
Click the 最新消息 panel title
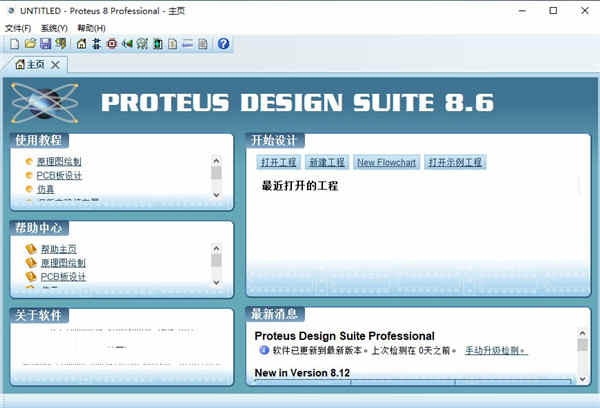coord(274,314)
